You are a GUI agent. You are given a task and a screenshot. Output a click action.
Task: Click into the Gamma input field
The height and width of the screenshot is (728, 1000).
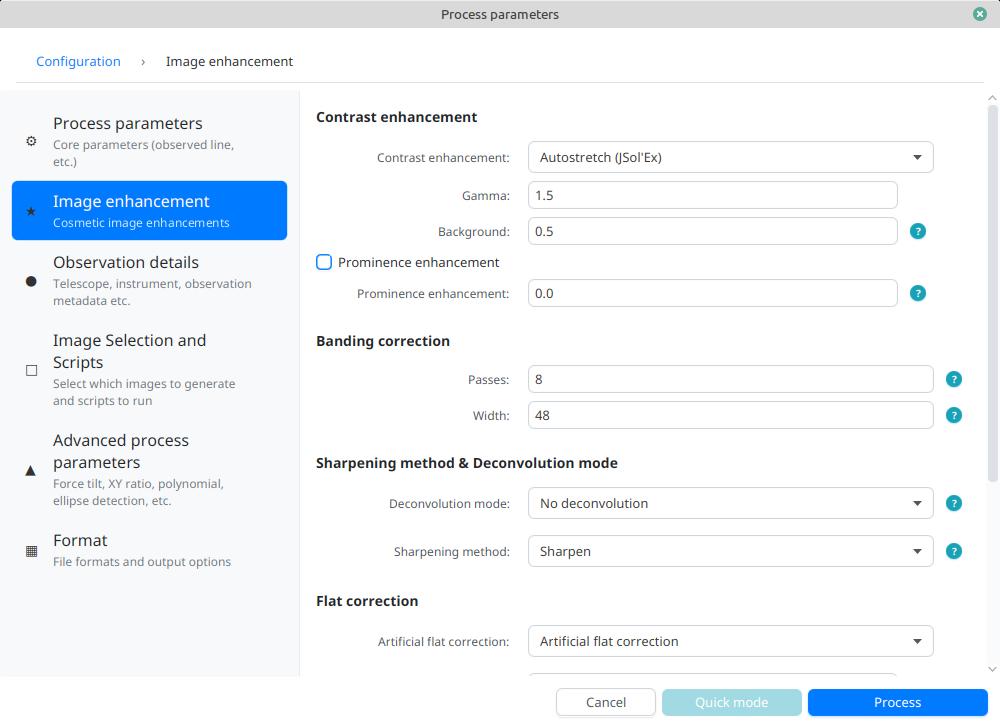tap(712, 195)
